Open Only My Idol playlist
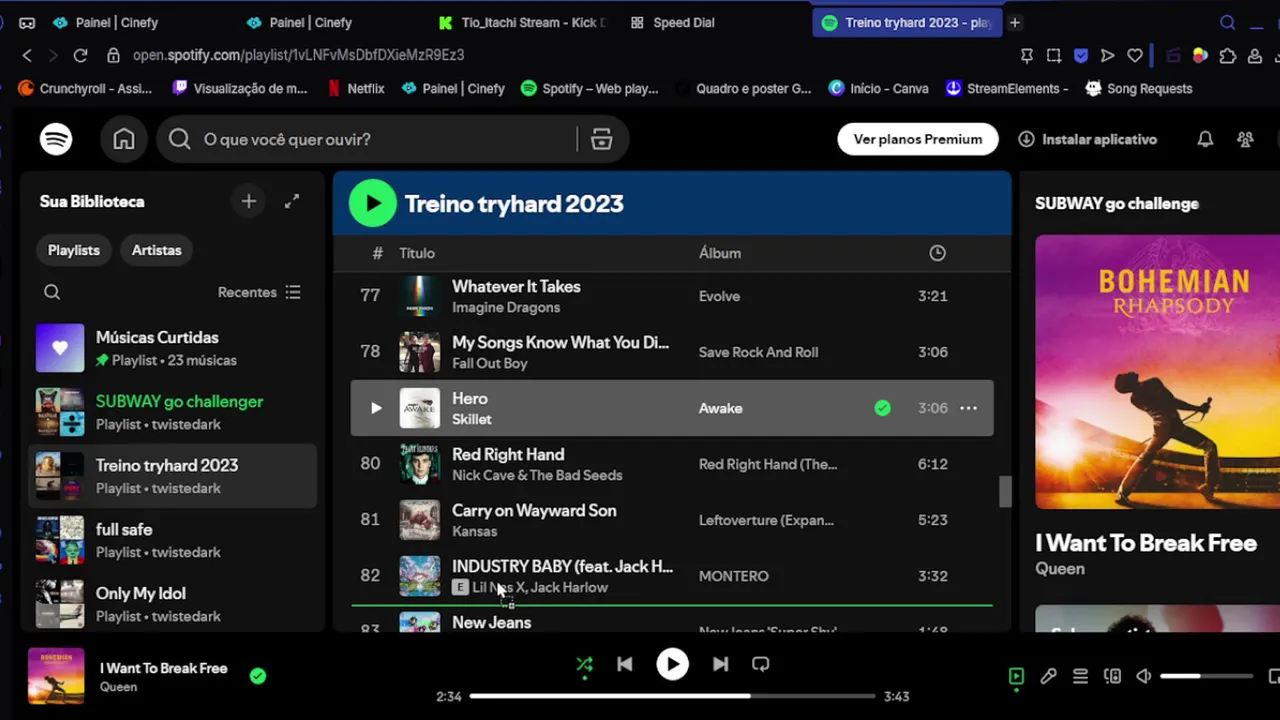1280x720 pixels. click(x=172, y=604)
